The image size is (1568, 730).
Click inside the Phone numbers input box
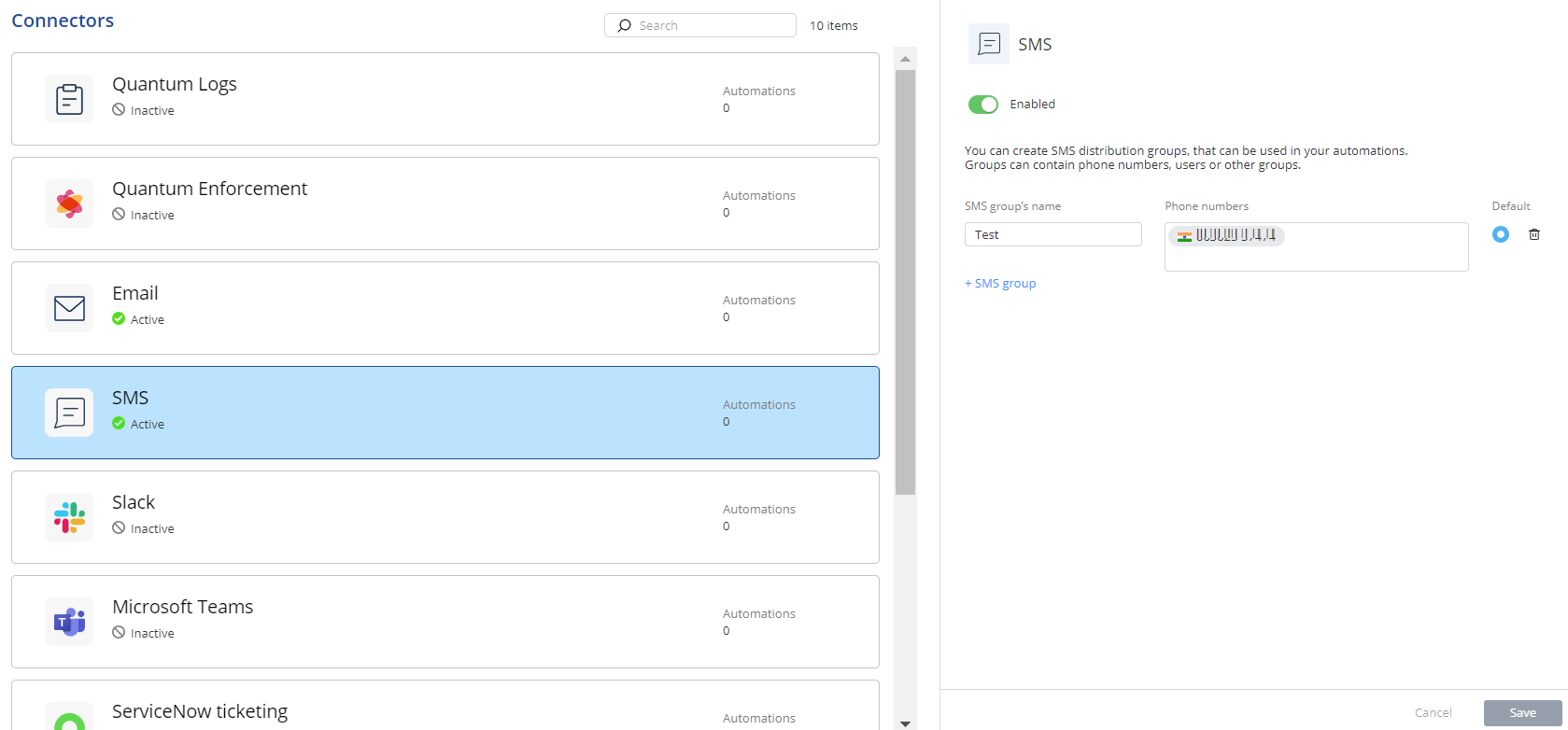pos(1317,247)
